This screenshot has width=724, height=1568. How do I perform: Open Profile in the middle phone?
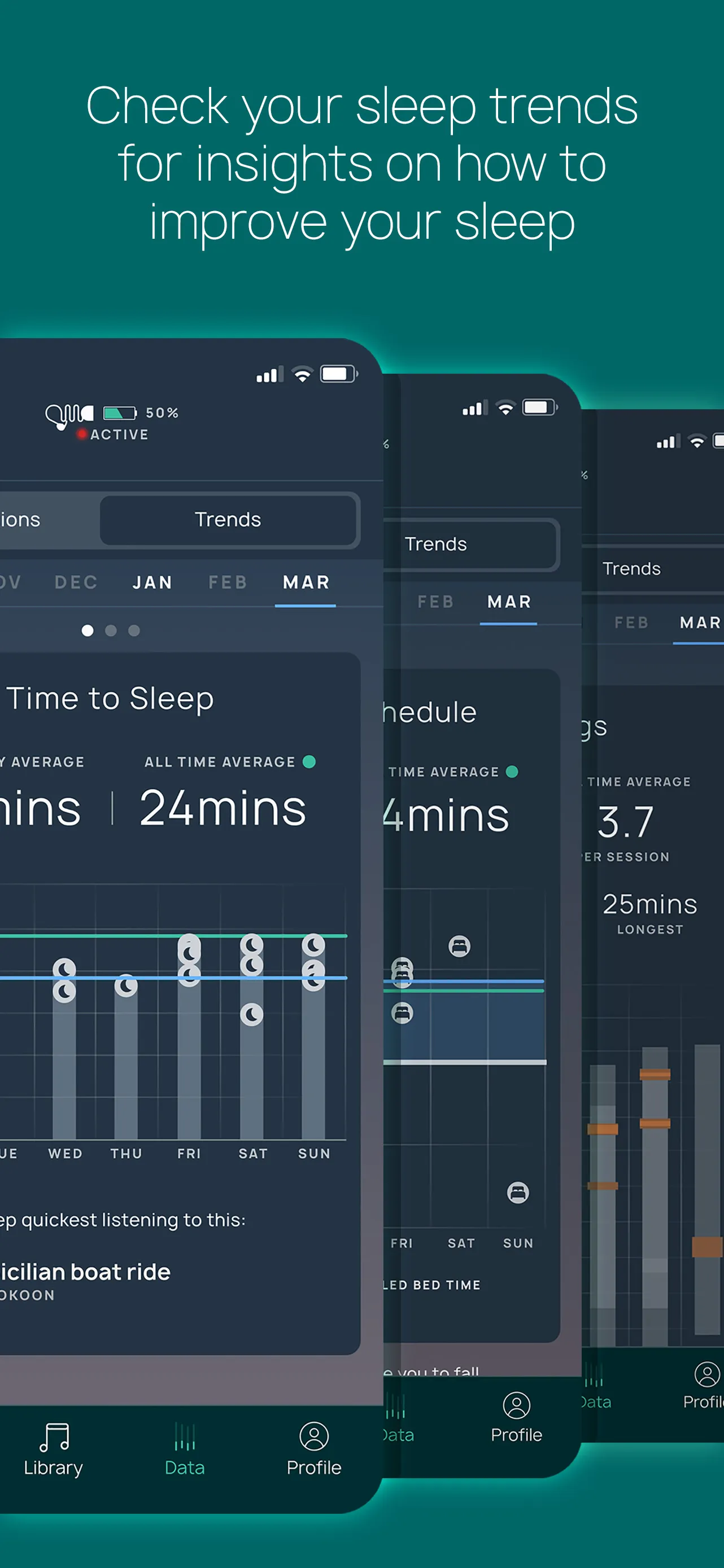click(x=516, y=1418)
